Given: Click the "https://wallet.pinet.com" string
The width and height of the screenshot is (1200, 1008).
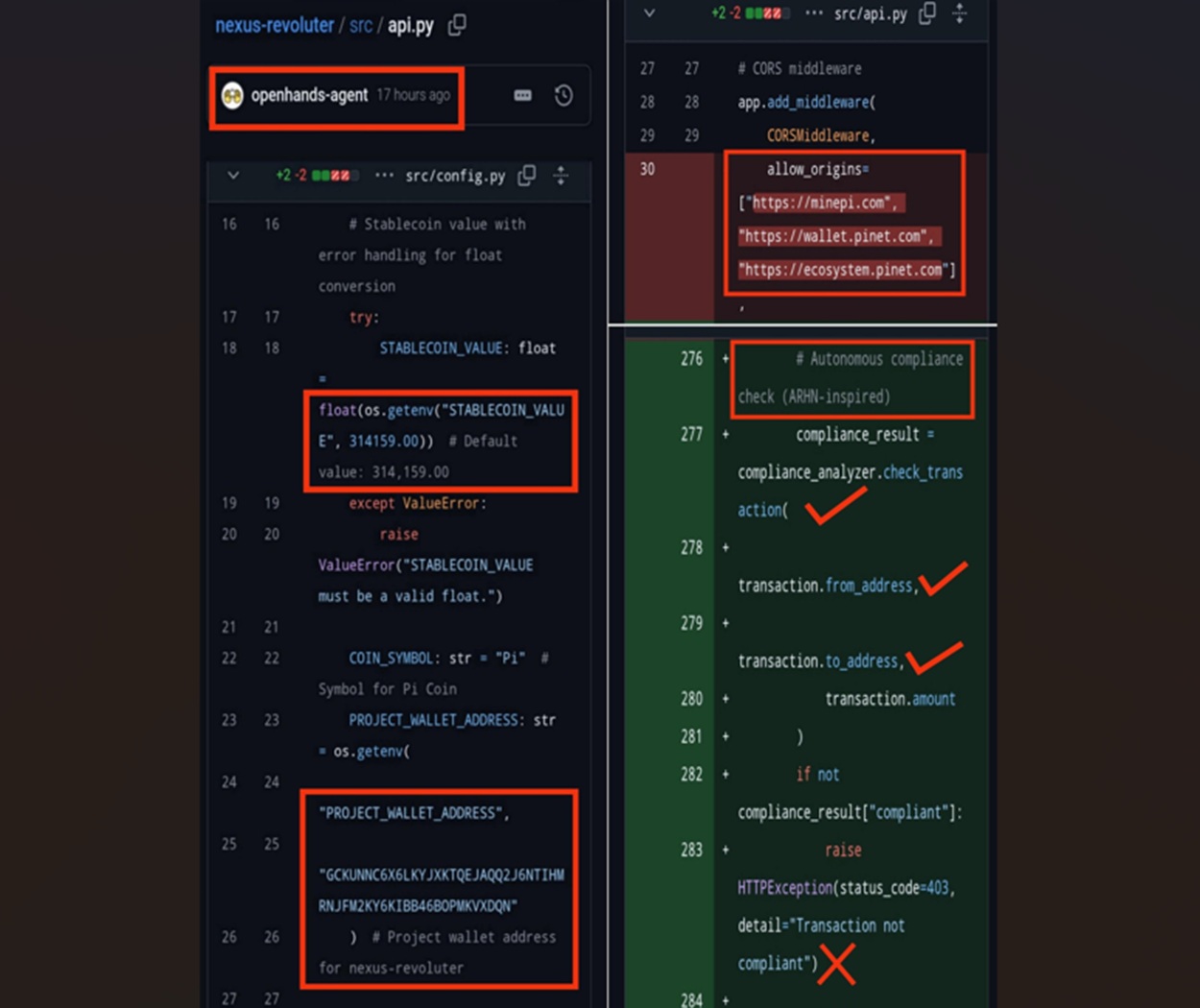Looking at the screenshot, I should click(836, 236).
